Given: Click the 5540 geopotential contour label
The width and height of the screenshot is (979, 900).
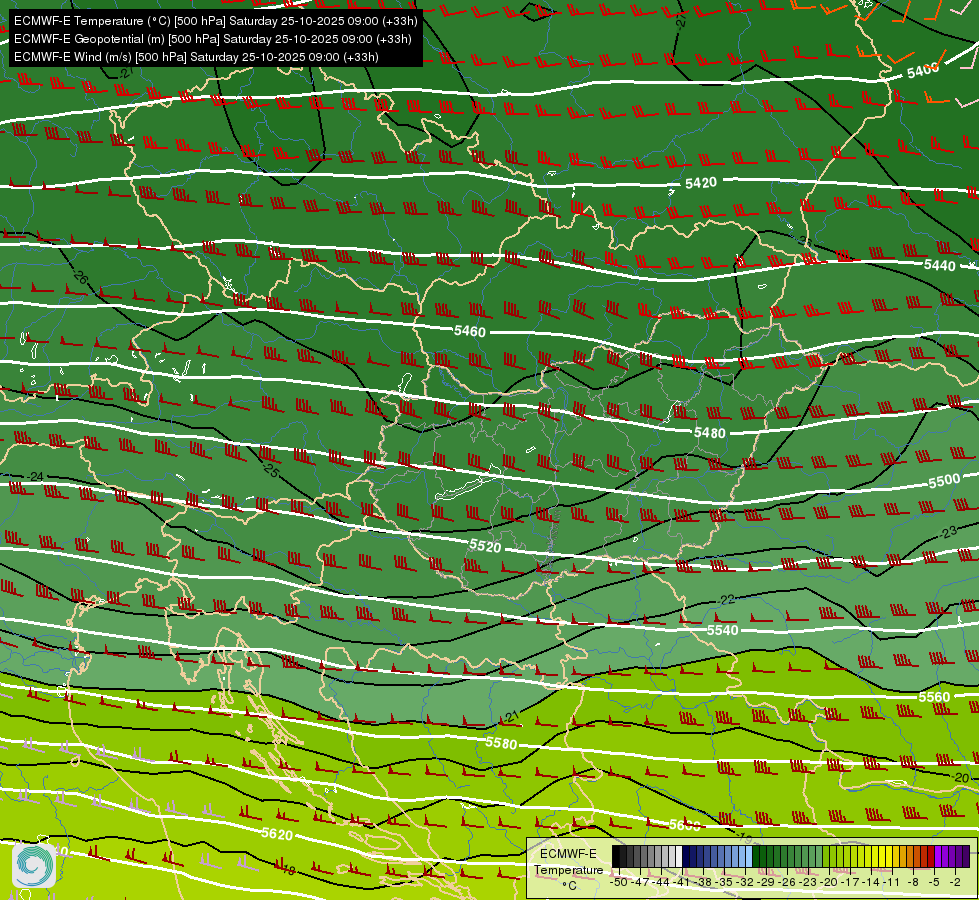Looking at the screenshot, I should (722, 630).
